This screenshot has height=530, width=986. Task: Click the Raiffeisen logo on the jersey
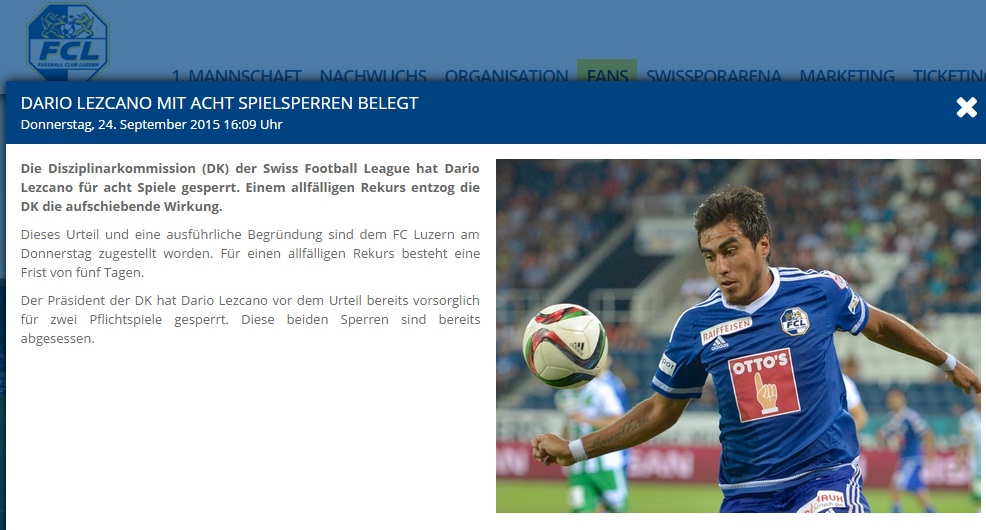725,331
